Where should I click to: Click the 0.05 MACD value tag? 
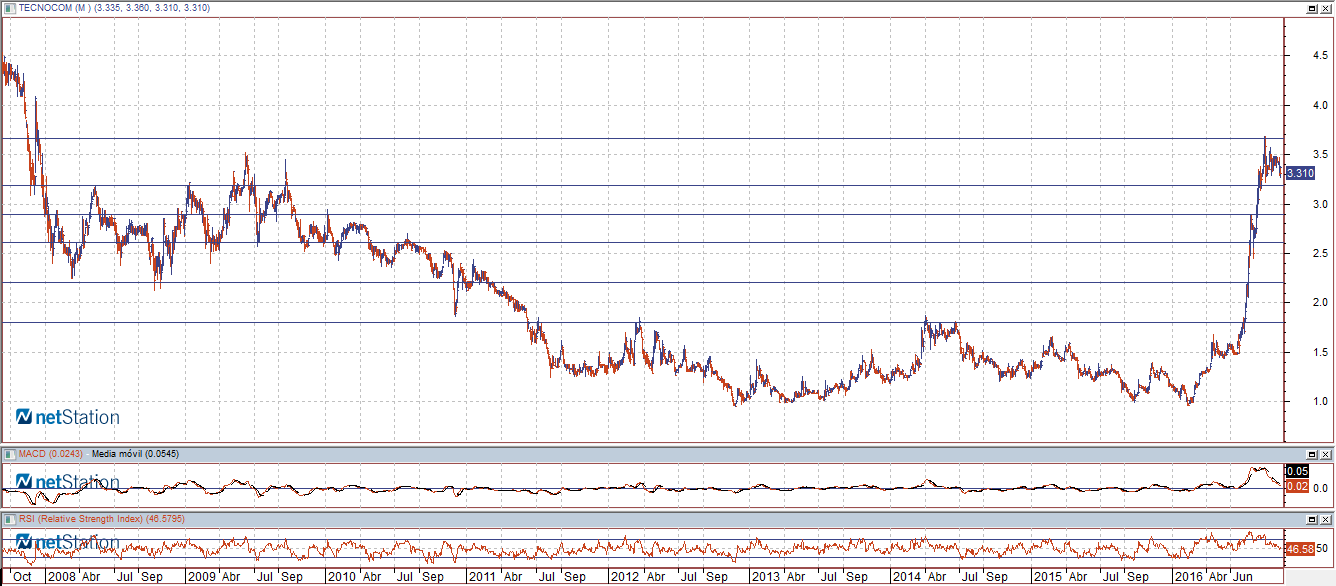coord(1297,471)
